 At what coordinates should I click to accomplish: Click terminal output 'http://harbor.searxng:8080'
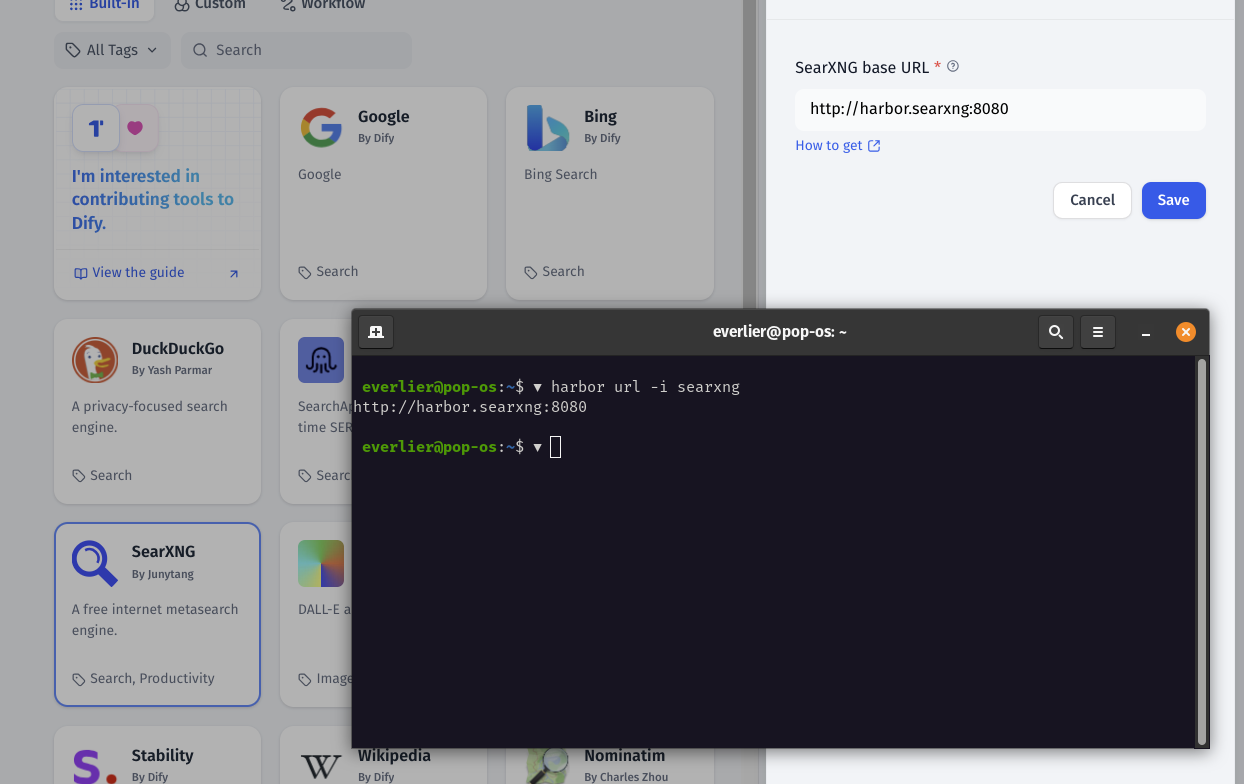470,408
